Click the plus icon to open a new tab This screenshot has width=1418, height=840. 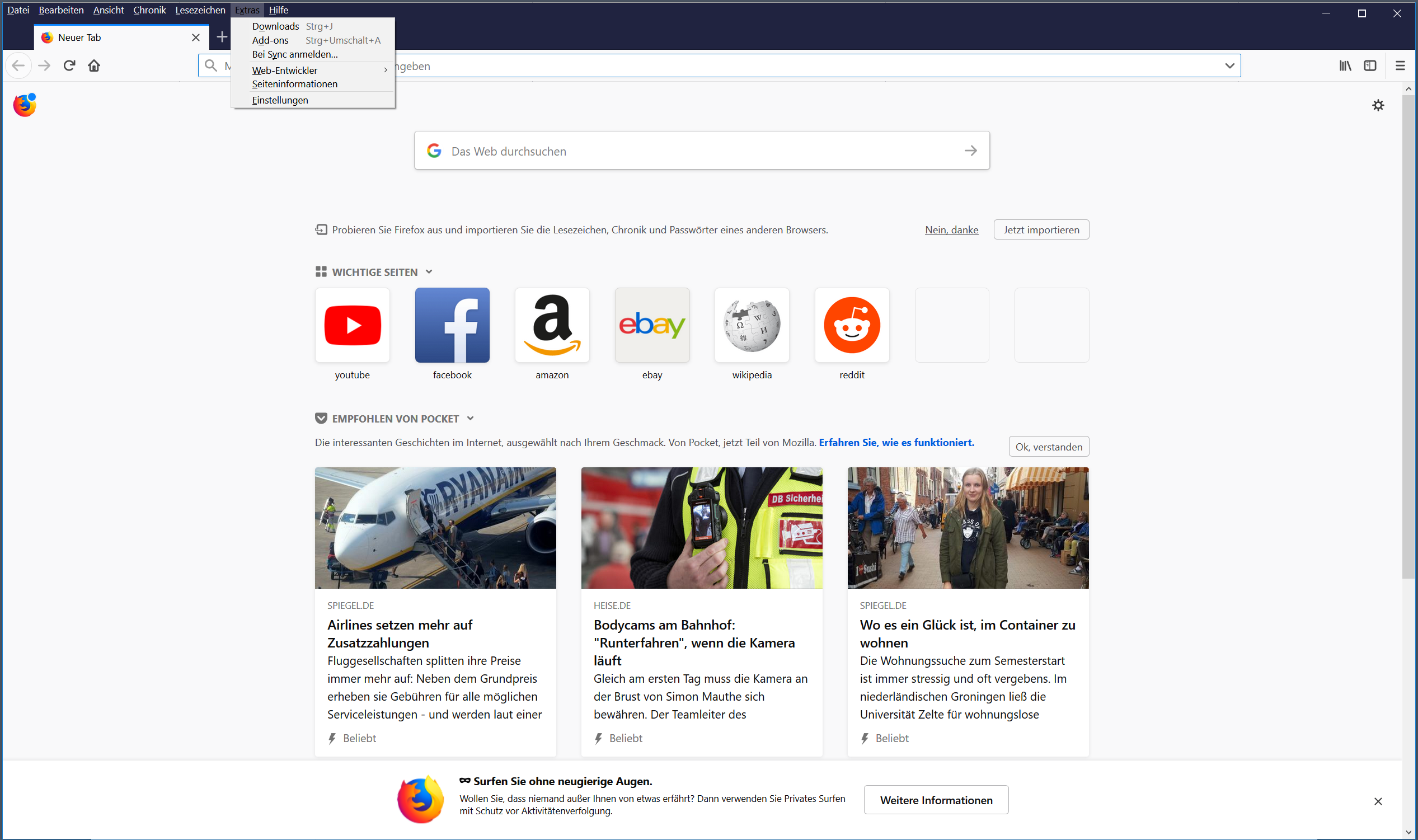click(222, 37)
